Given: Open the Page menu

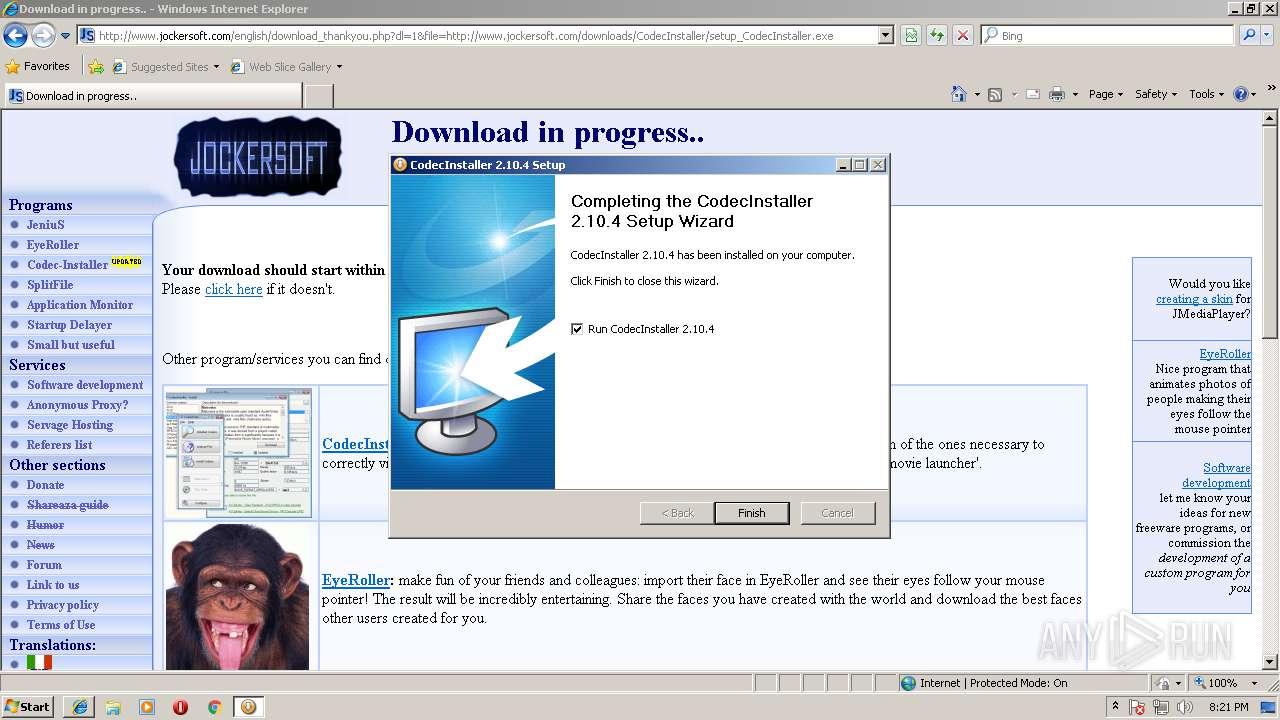Looking at the screenshot, I should (1106, 94).
